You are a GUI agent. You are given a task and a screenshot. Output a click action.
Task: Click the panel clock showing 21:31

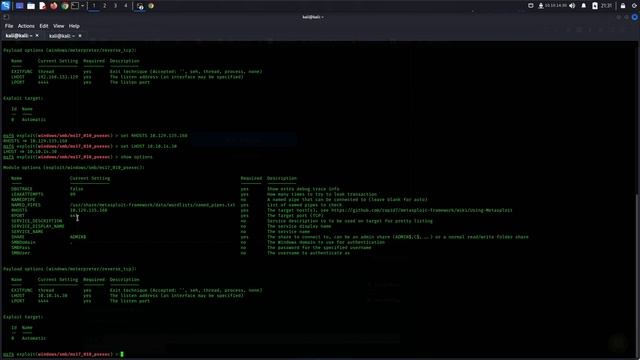(607, 6)
